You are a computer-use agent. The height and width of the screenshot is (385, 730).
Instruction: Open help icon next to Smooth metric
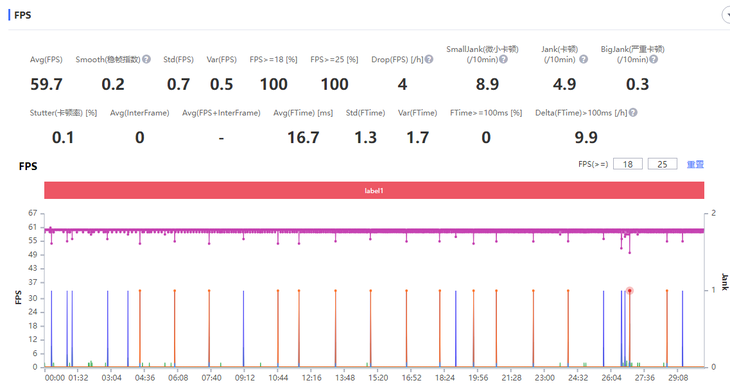(x=146, y=60)
